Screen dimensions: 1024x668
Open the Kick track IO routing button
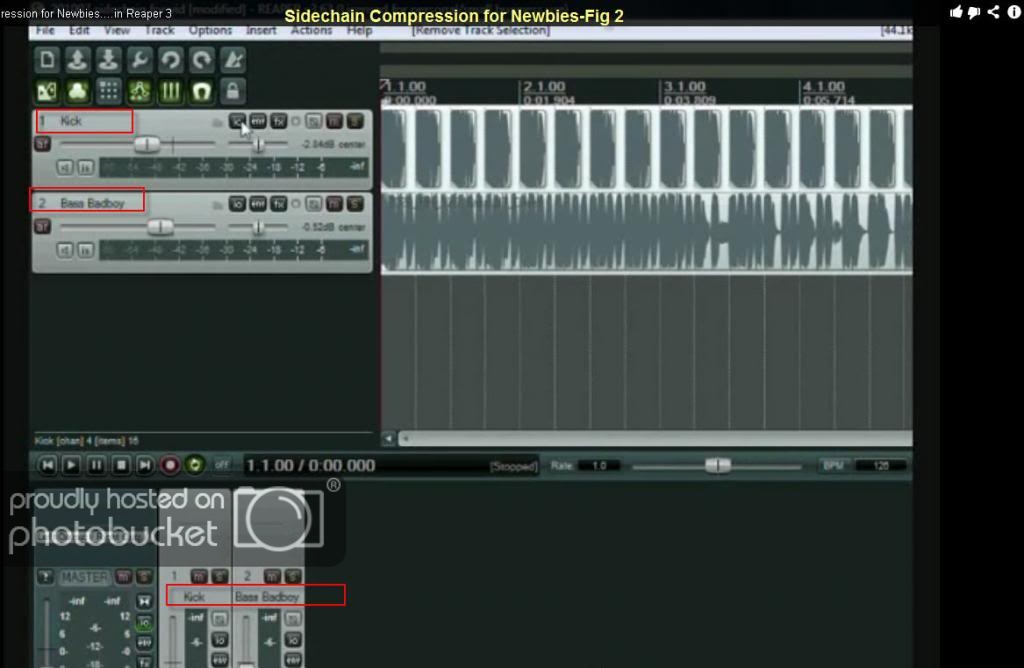[x=237, y=121]
